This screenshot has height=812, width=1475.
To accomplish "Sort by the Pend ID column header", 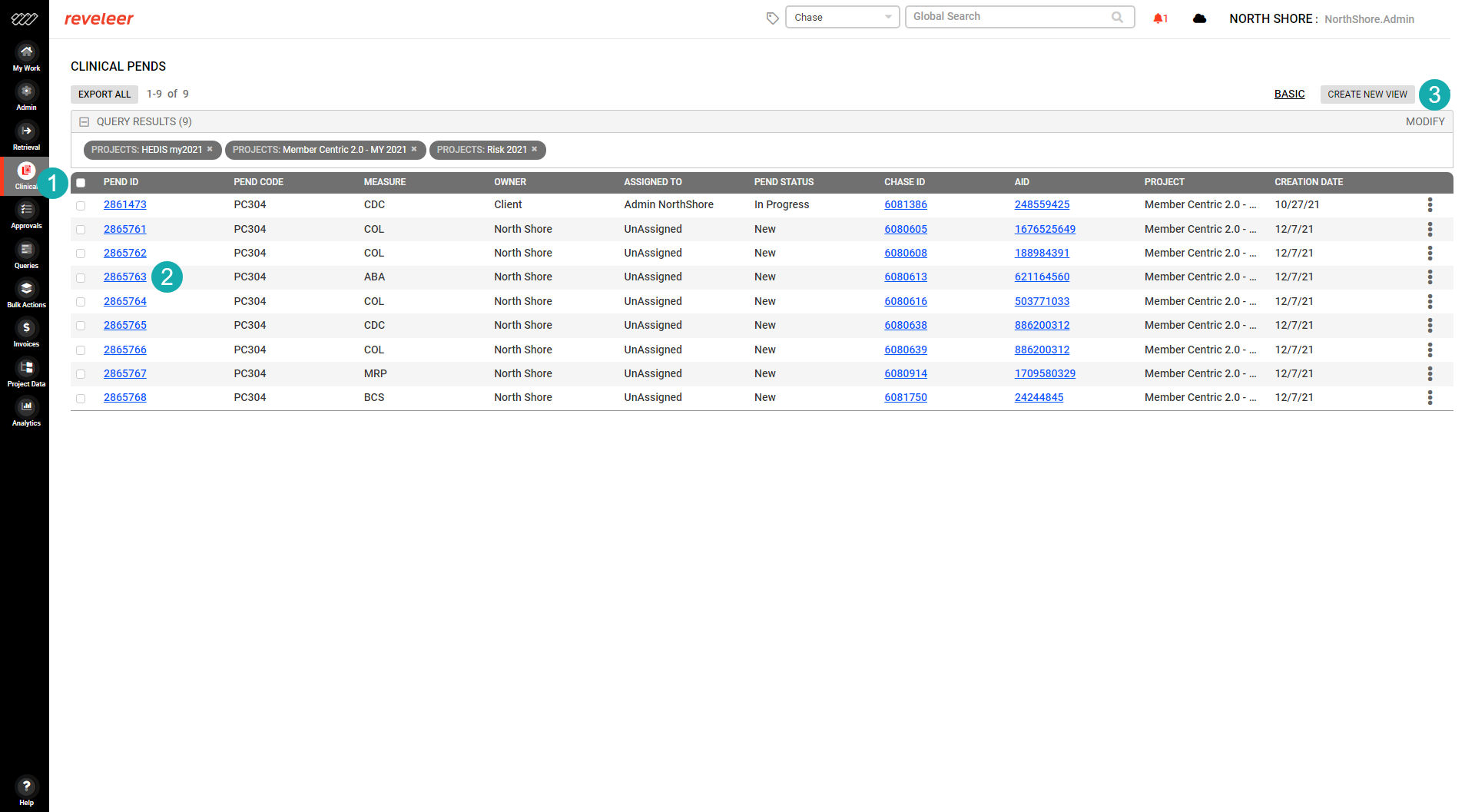I will click(121, 182).
